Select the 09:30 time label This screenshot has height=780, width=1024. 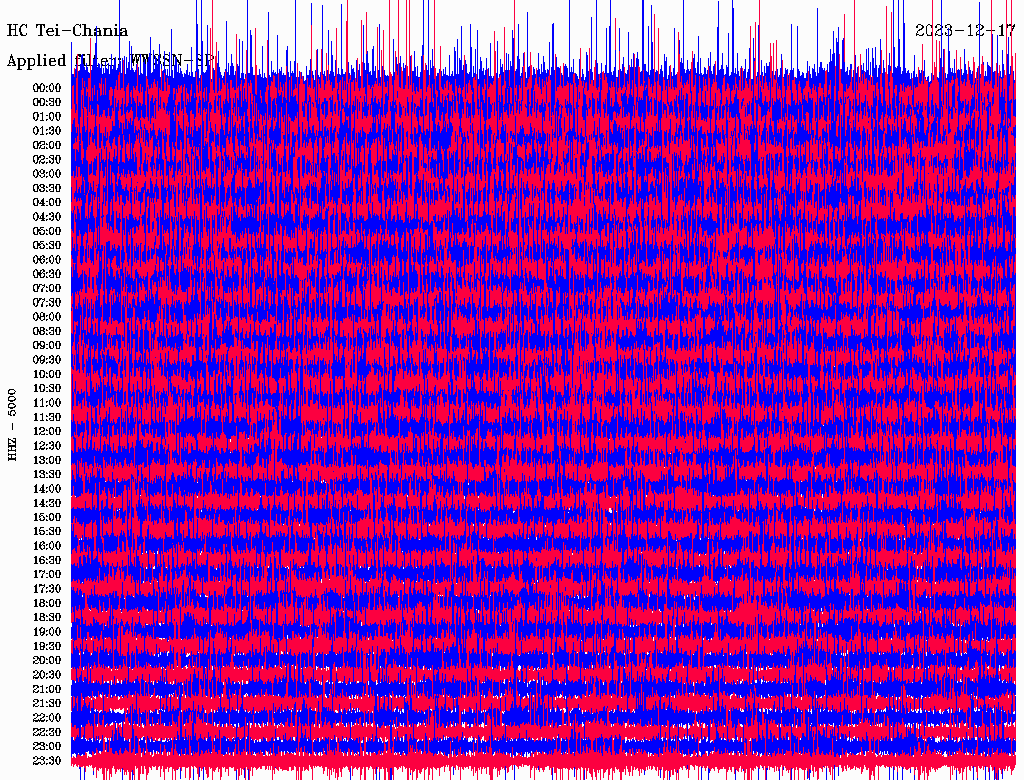[x=47, y=359]
